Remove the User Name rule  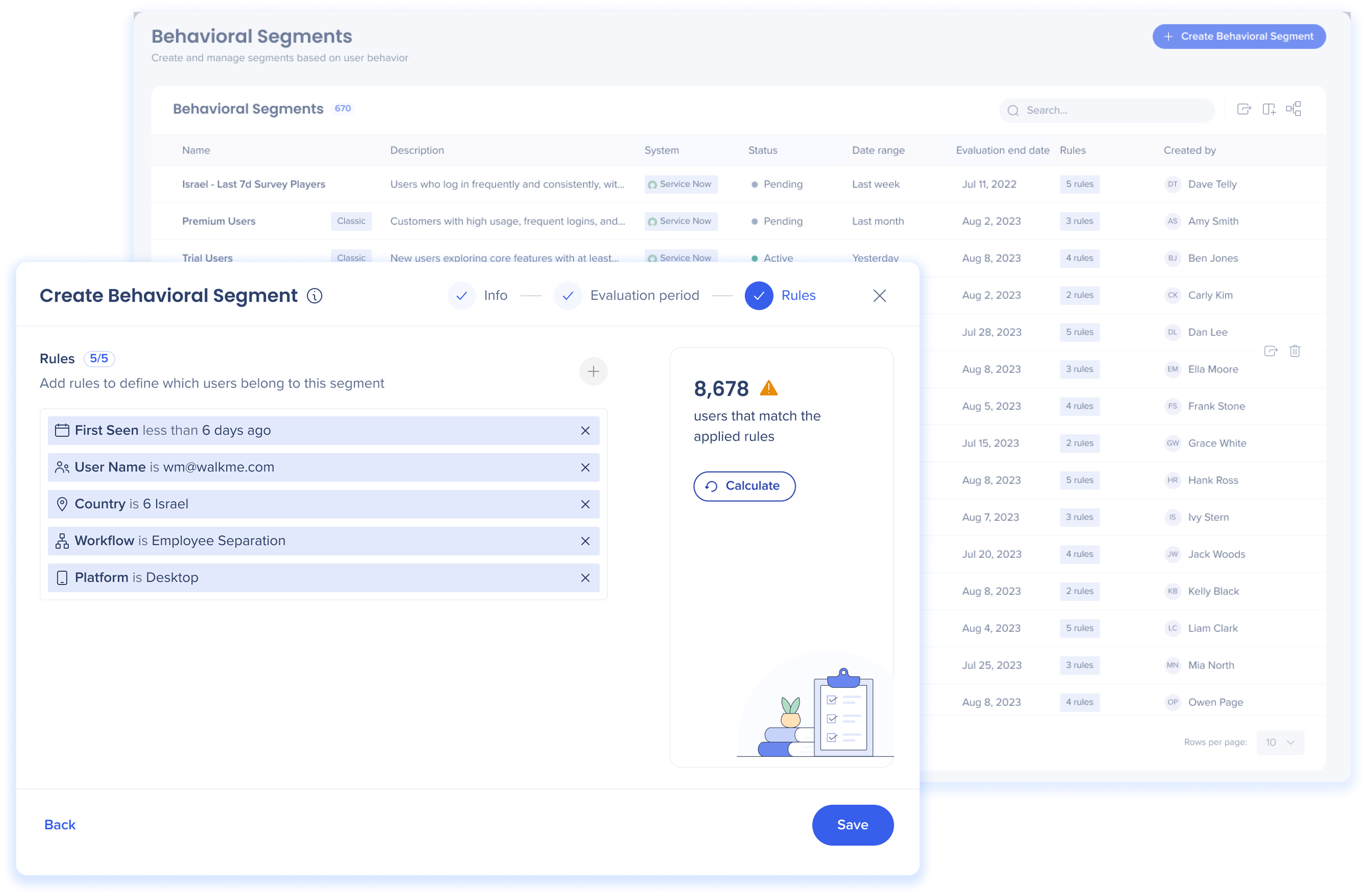585,467
